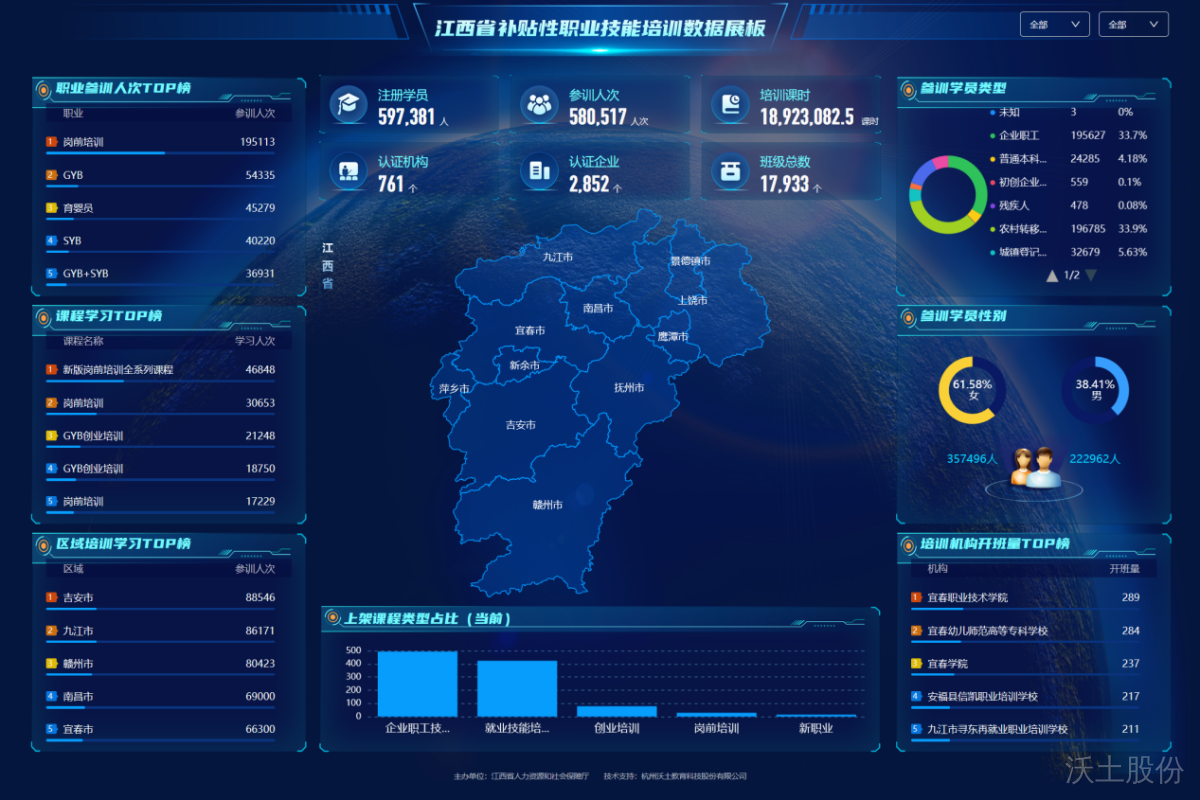Click 宜春职业技术学院 in the institution ranking

(x=967, y=598)
